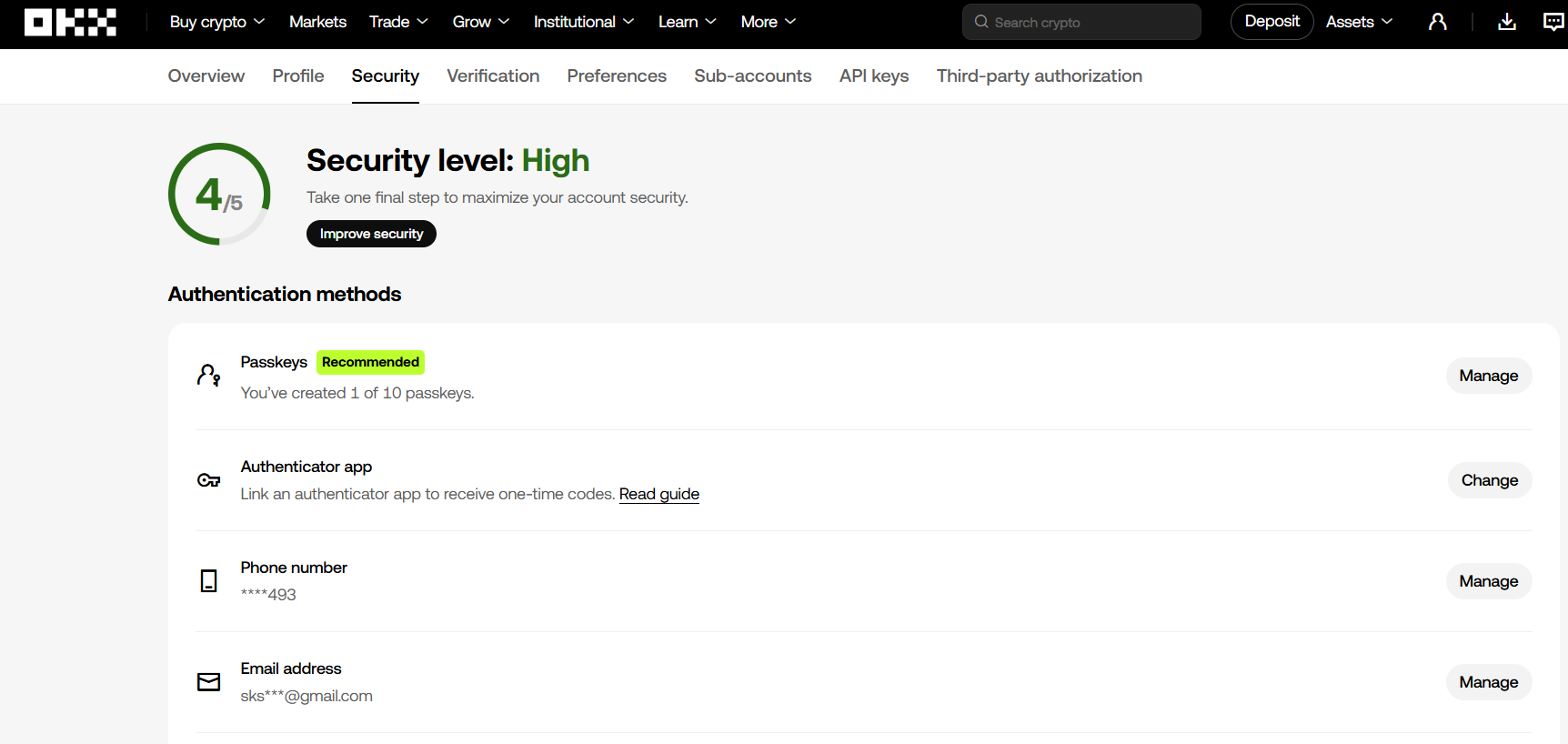Focus the Search crypto field

coord(1082,22)
